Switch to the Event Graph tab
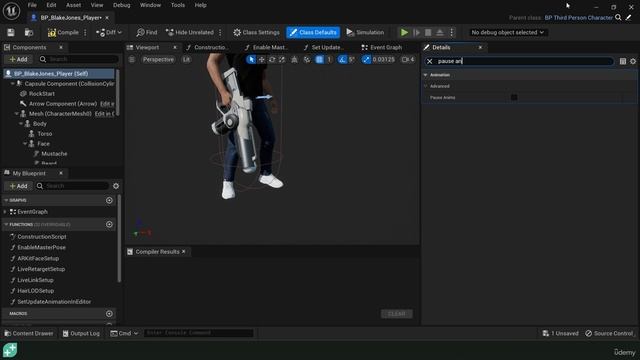 (382, 47)
